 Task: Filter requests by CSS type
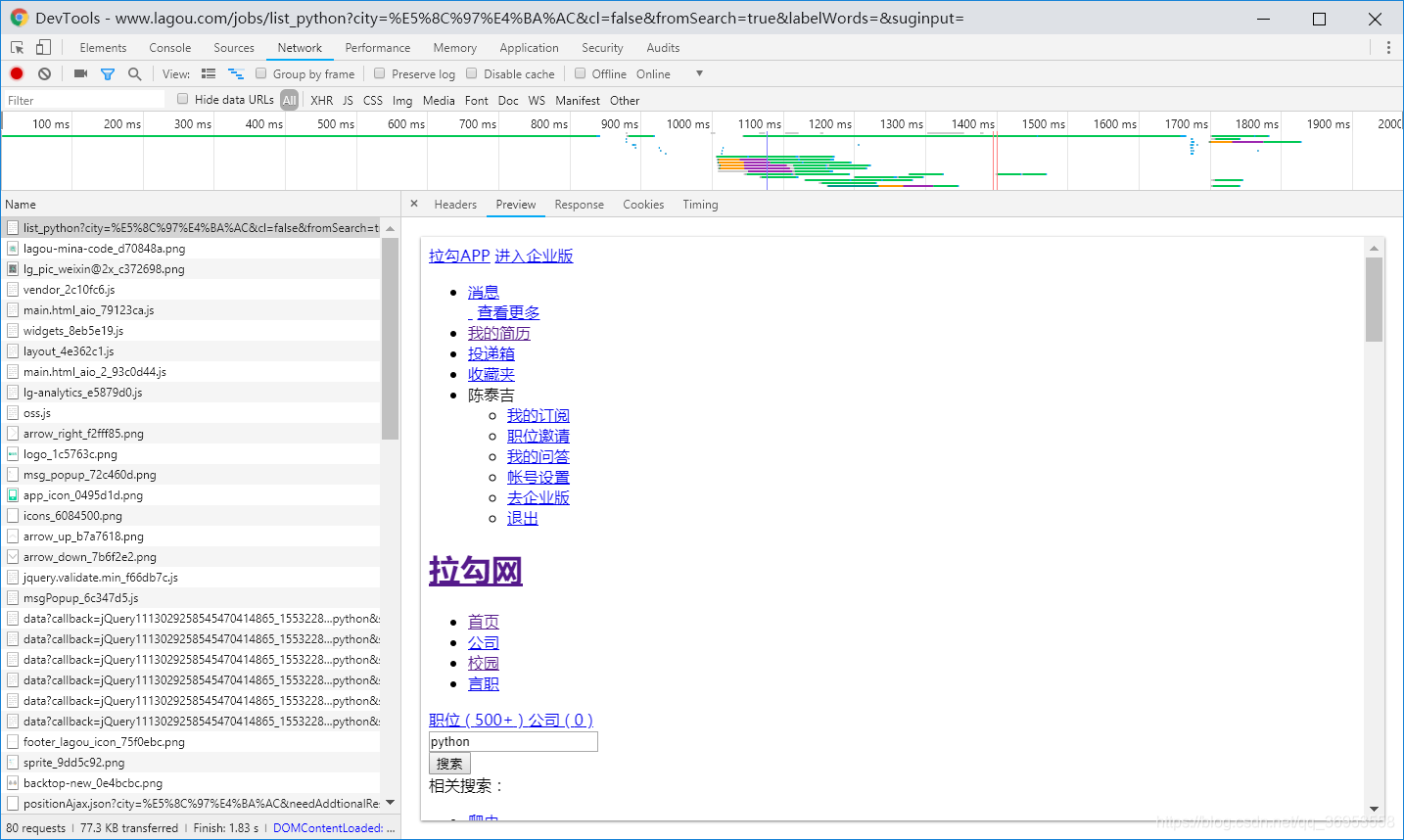pos(373,100)
